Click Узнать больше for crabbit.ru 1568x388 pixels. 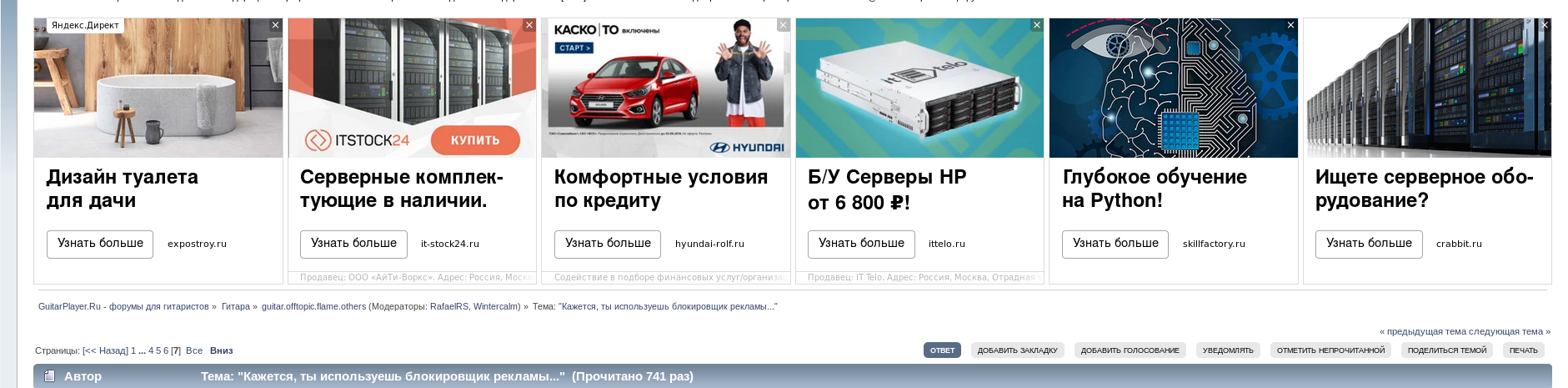coord(1369,244)
